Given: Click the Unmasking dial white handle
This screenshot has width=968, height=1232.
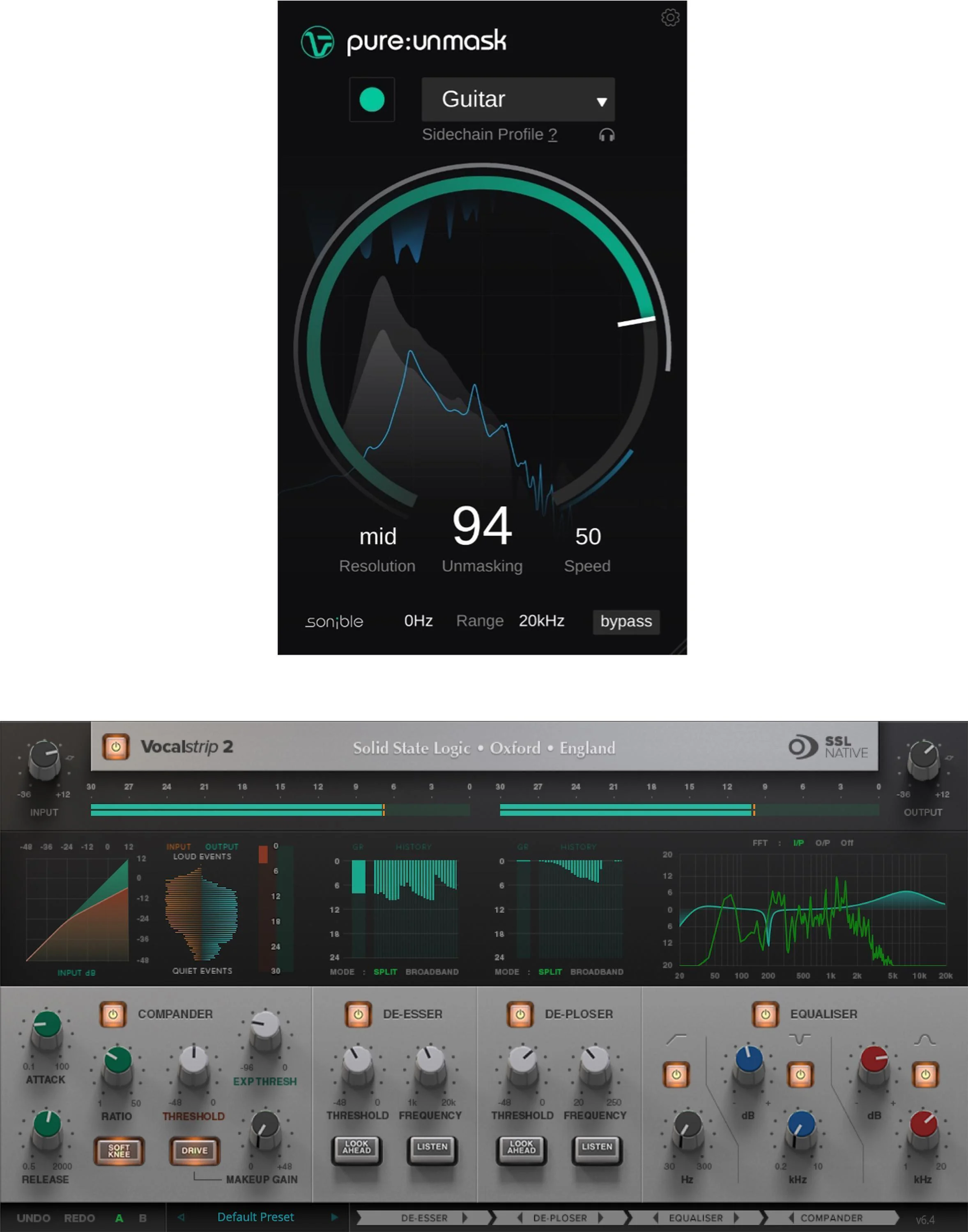Looking at the screenshot, I should pos(637,321).
